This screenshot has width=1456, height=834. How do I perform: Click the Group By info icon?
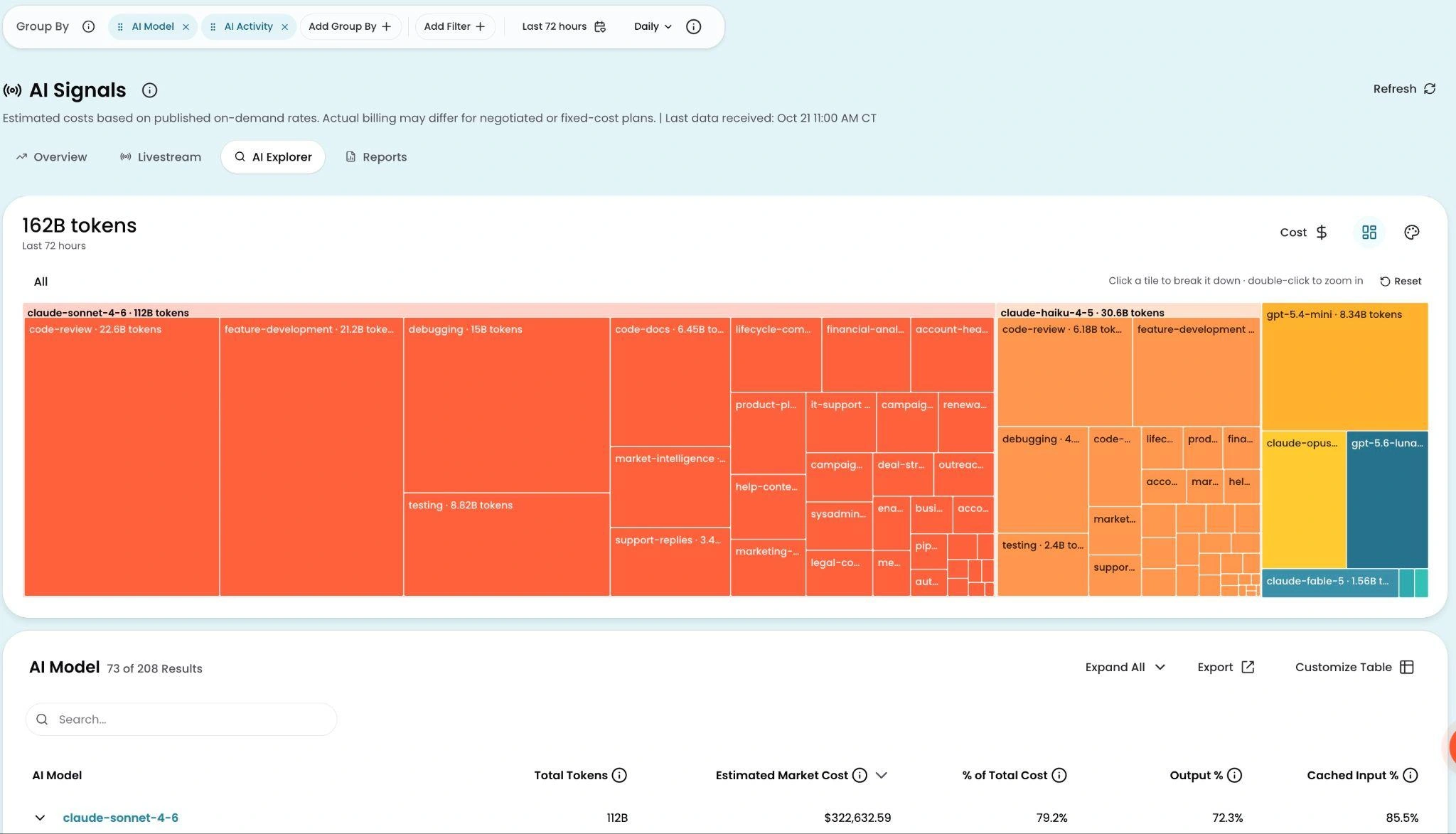tap(88, 26)
